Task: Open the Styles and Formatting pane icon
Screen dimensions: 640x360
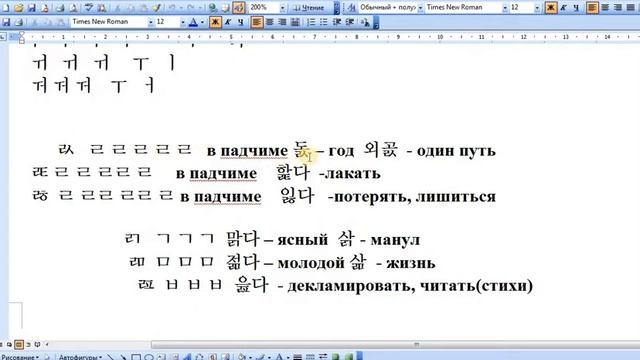Action: (352, 8)
